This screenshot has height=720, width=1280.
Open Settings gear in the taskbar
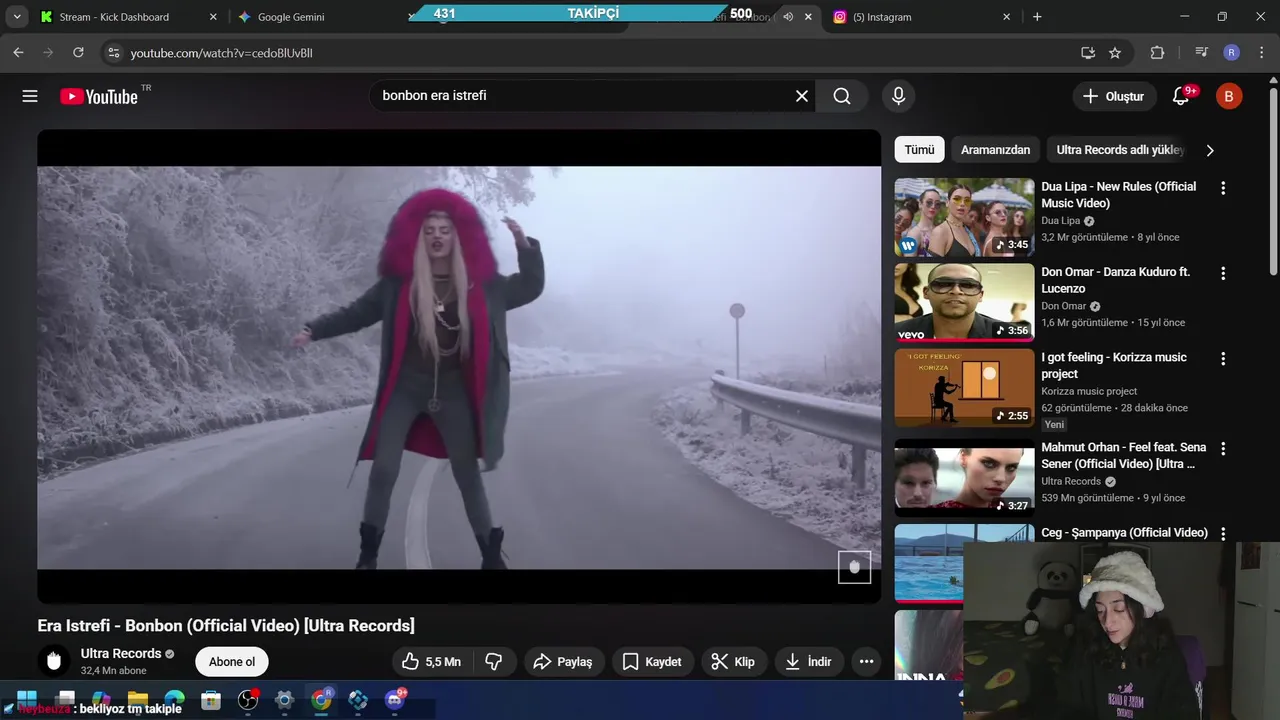click(x=284, y=700)
